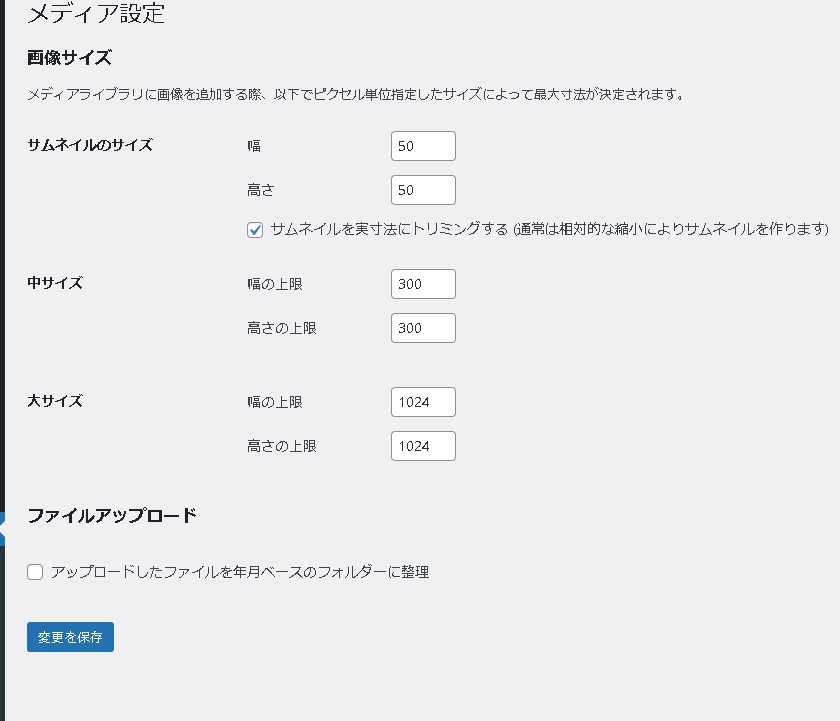The width and height of the screenshot is (840, 721).
Task: Click the 中サイズ 高さの上限 input field
Action: click(423, 328)
